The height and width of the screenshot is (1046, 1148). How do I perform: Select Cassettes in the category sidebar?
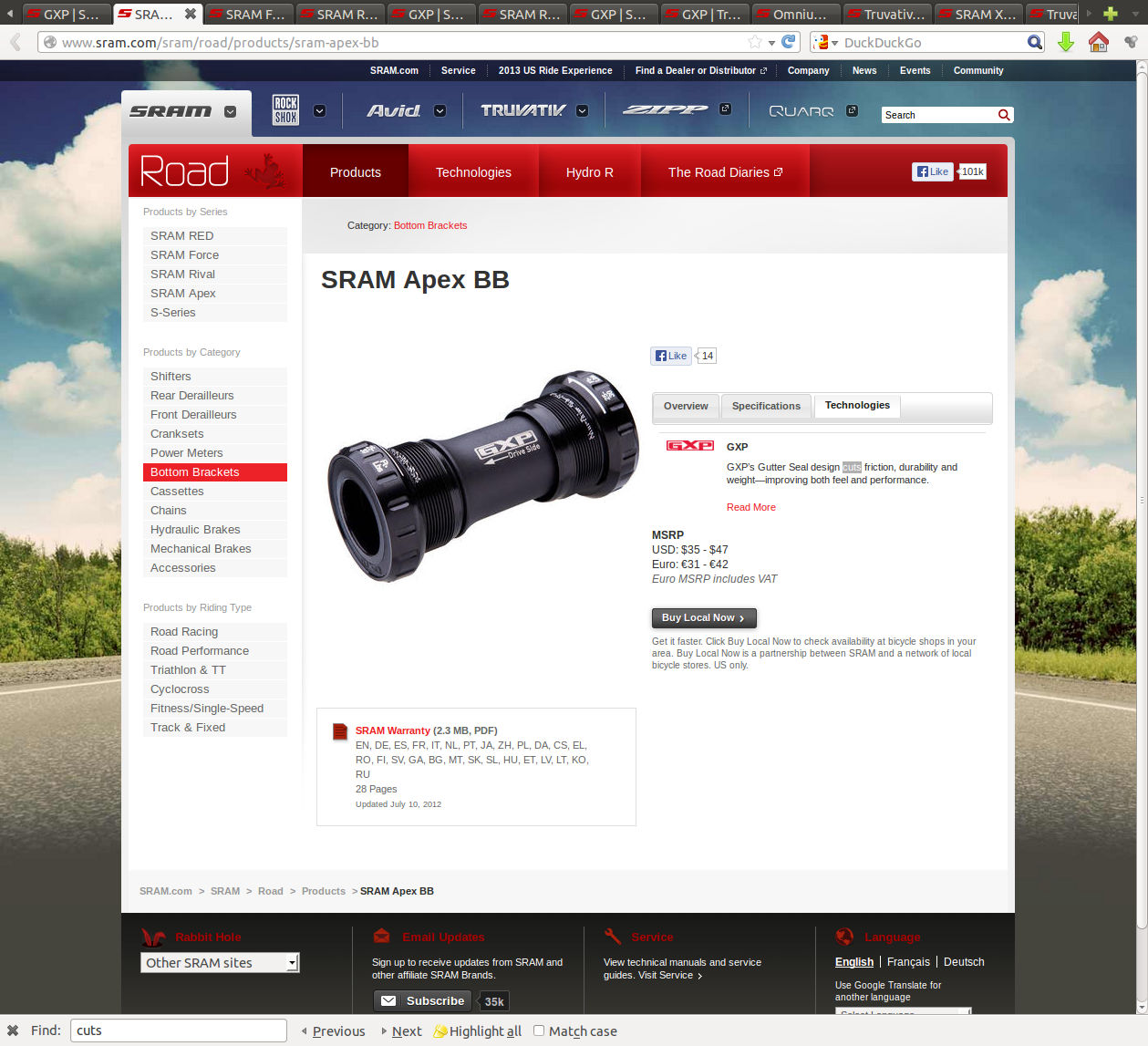pyautogui.click(x=215, y=492)
